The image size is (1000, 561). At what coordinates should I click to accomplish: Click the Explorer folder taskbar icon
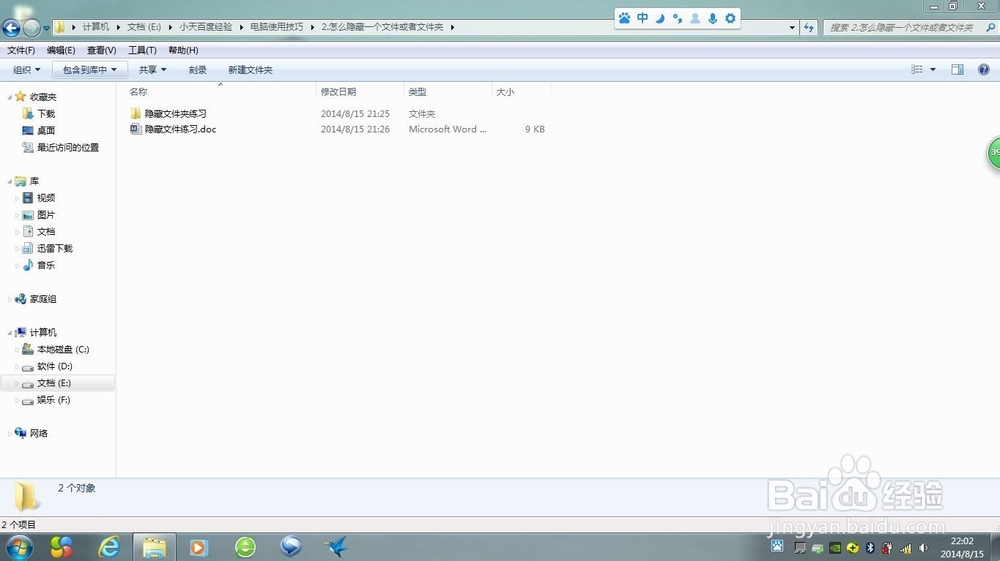tap(154, 547)
